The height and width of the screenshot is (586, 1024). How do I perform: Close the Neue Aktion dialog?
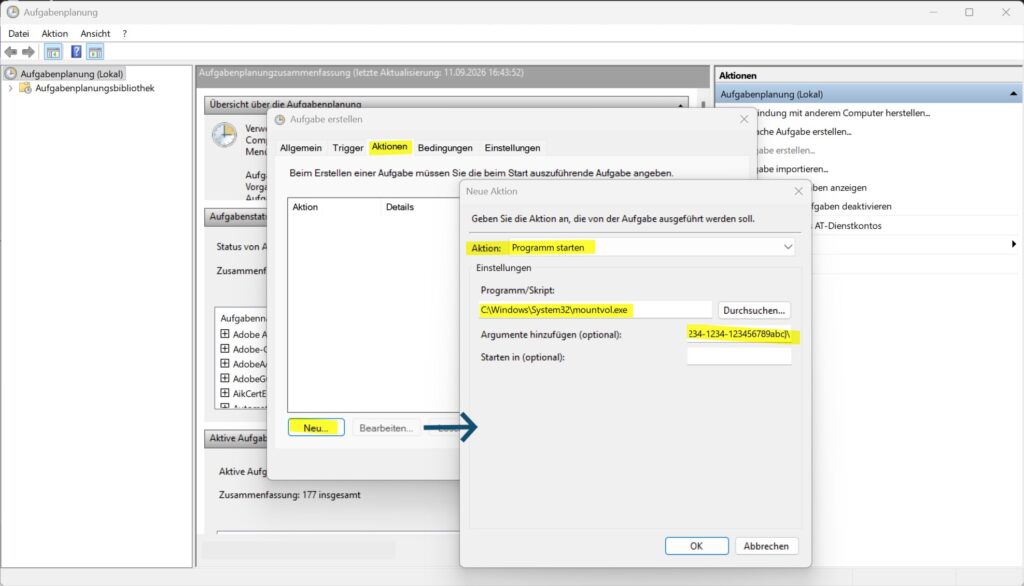click(798, 191)
